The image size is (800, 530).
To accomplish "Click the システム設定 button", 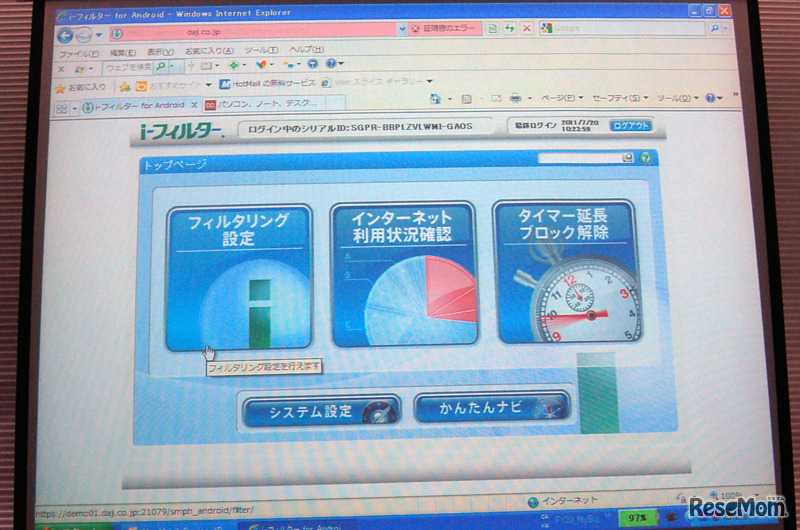I will (x=321, y=411).
